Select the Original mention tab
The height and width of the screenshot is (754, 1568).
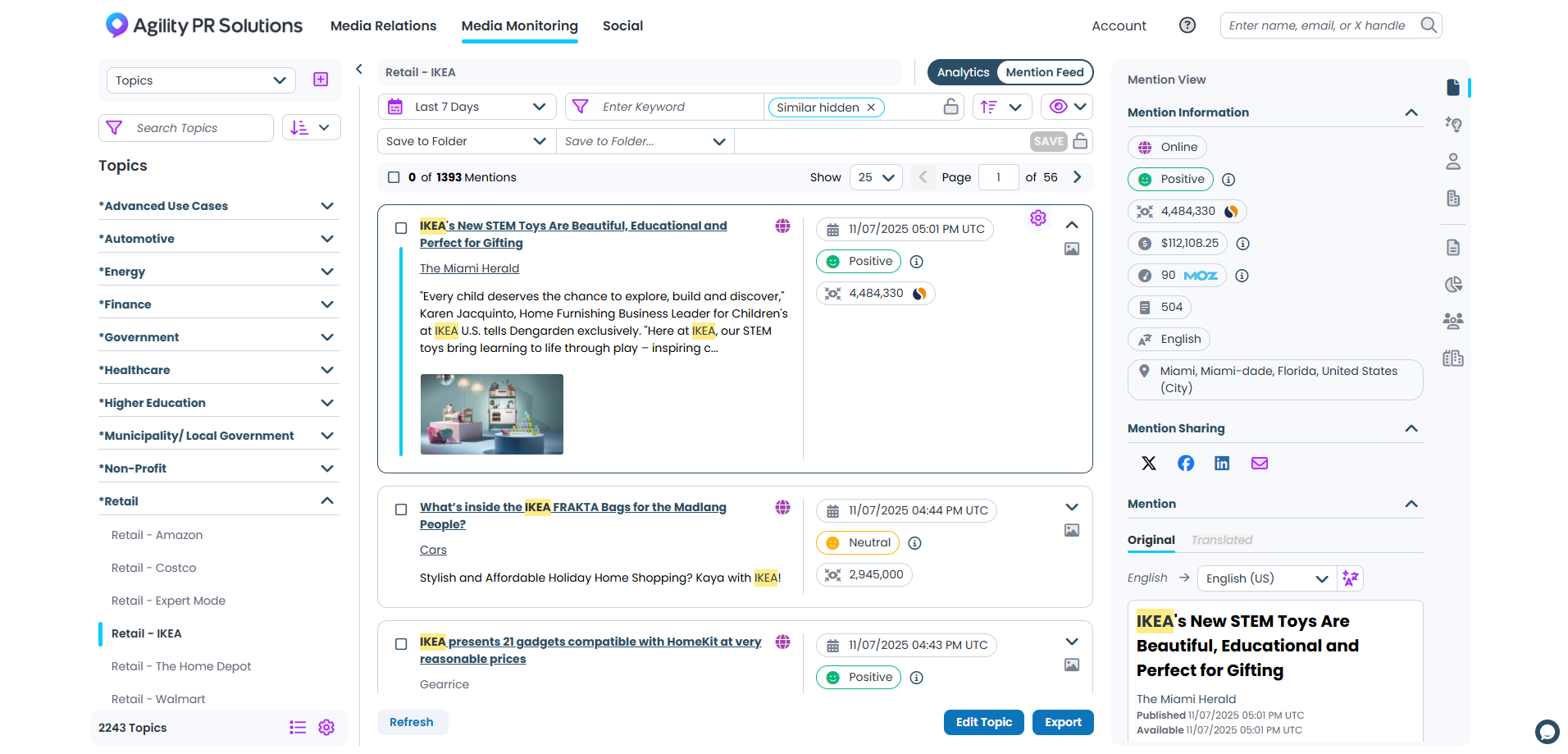(x=1151, y=540)
